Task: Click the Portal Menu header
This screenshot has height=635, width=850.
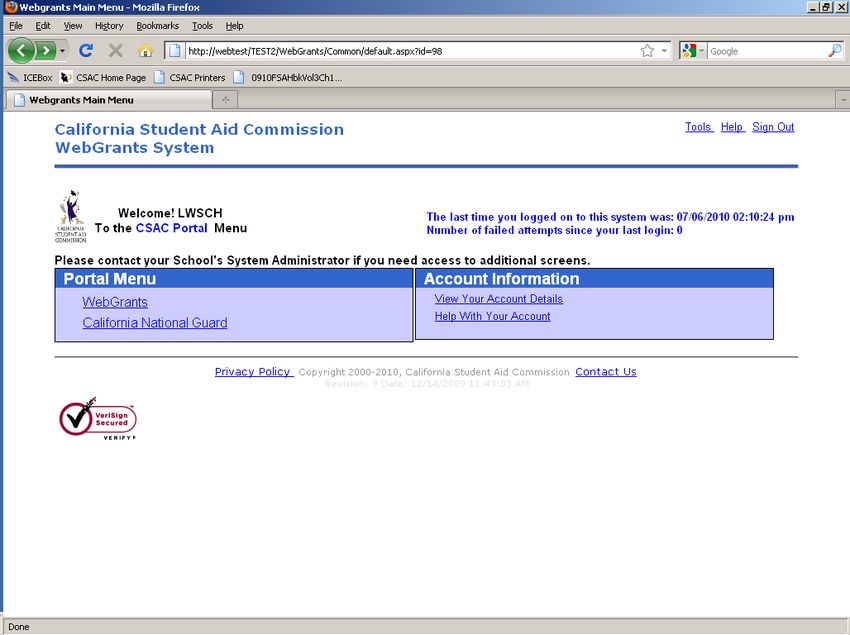Action: coord(234,279)
